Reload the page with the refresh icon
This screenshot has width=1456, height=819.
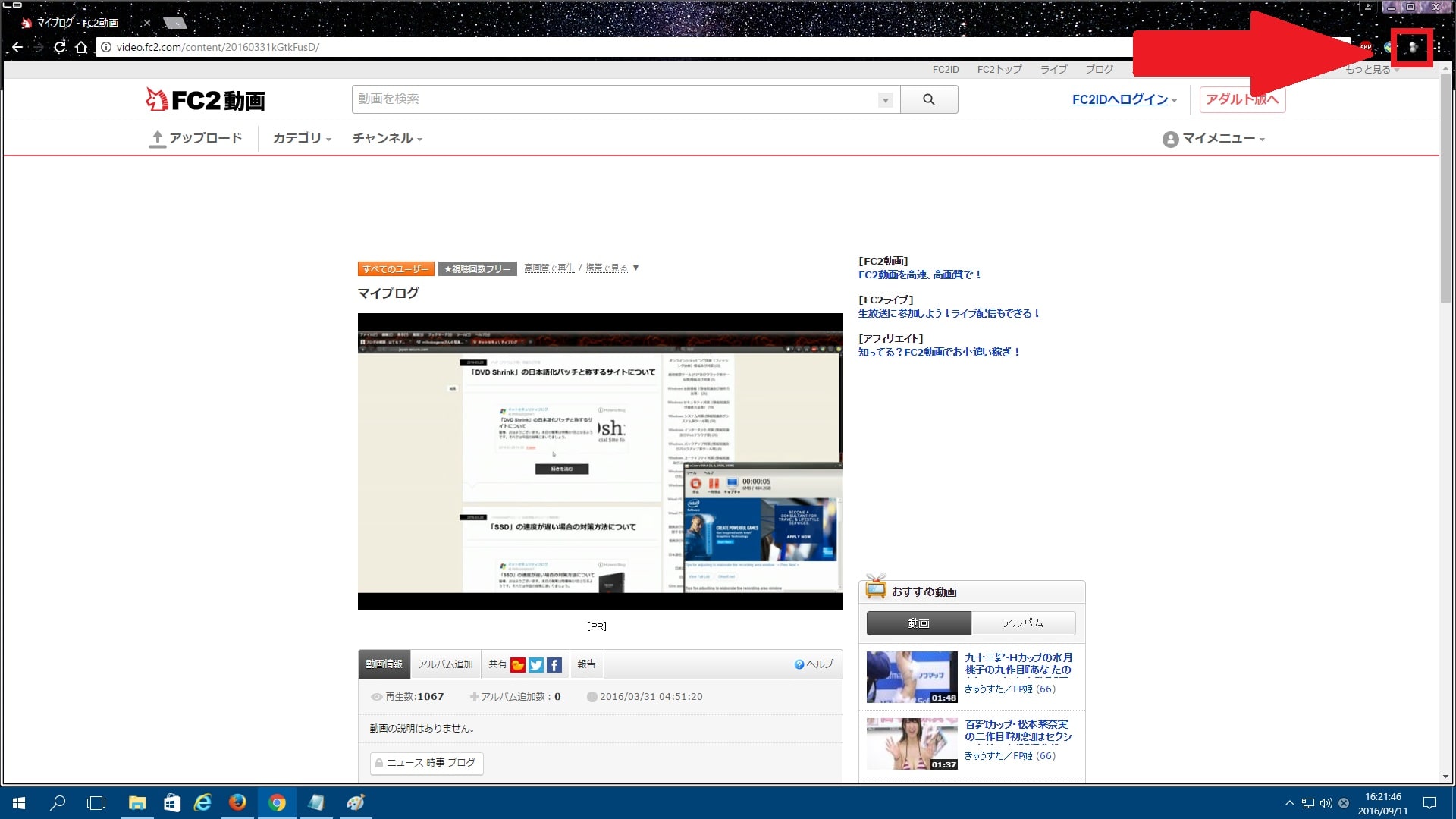60,47
